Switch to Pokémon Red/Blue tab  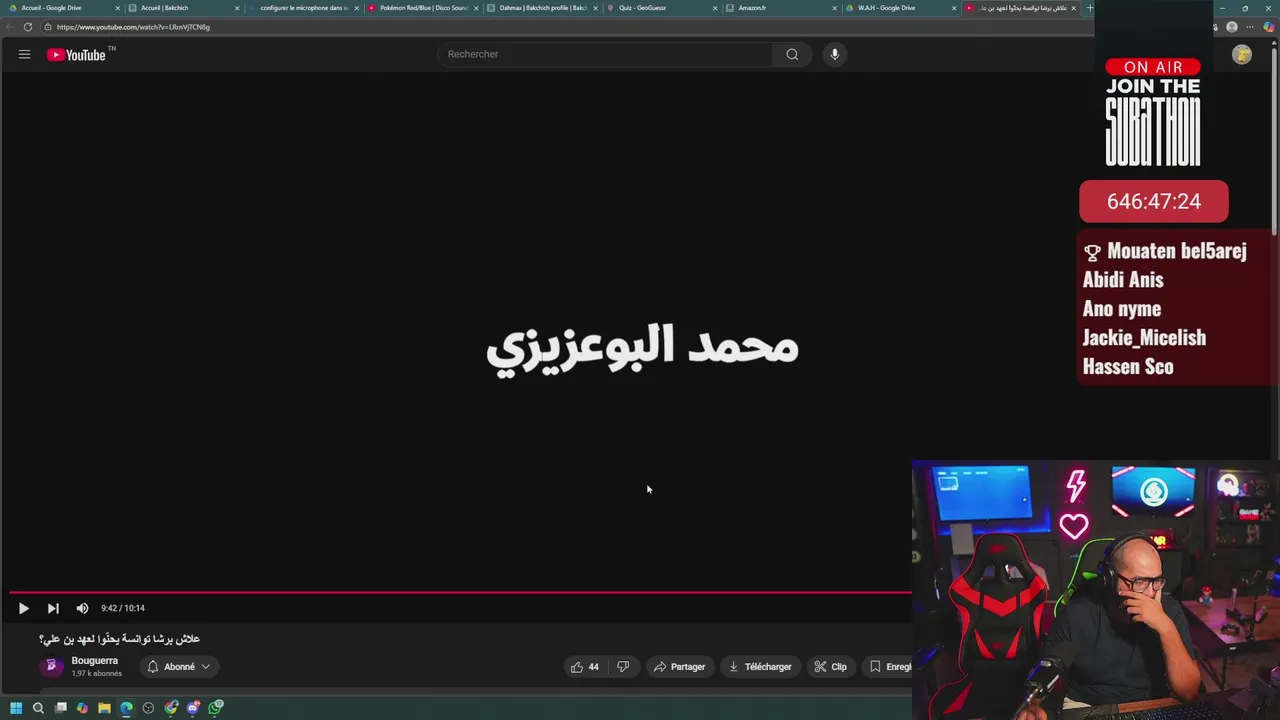[424, 8]
